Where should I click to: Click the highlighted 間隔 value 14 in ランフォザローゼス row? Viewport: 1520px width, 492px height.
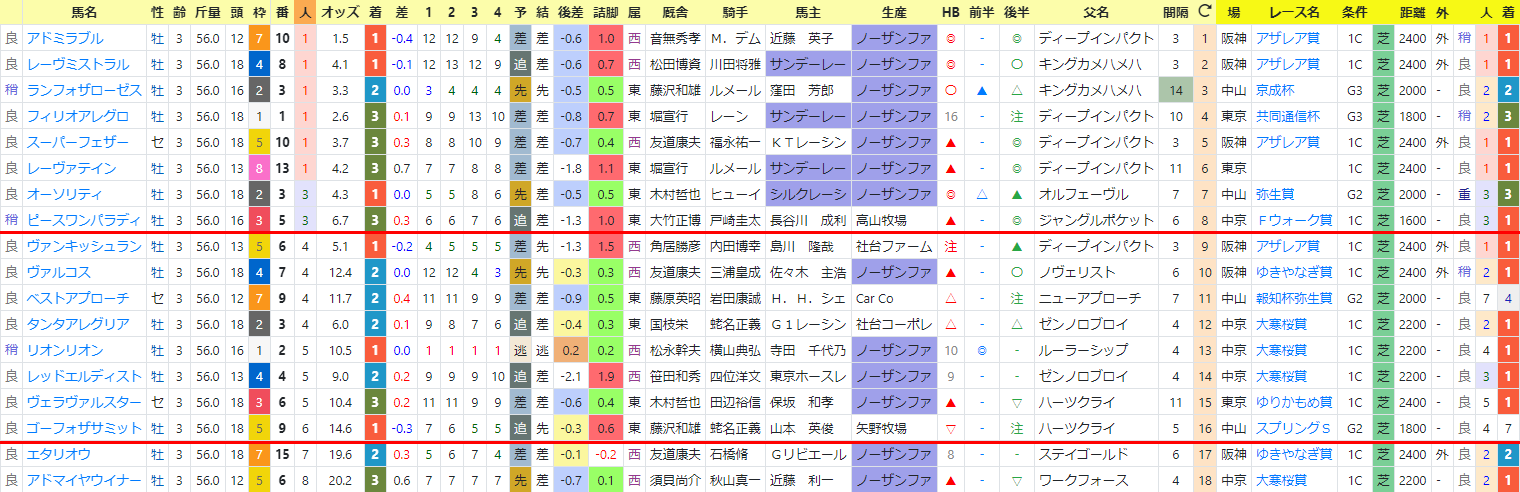point(1176,91)
